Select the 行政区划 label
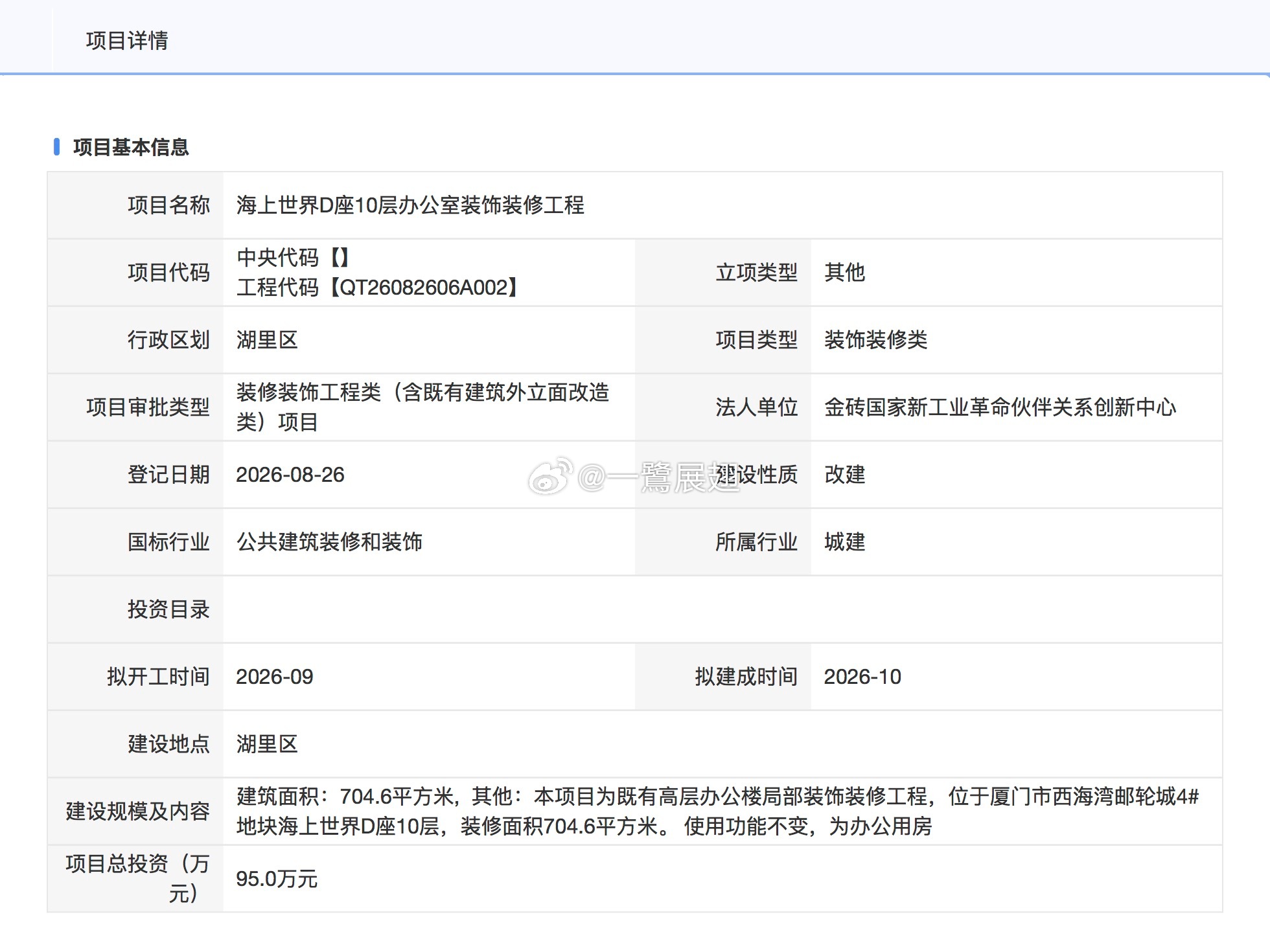1270x952 pixels. 168,340
